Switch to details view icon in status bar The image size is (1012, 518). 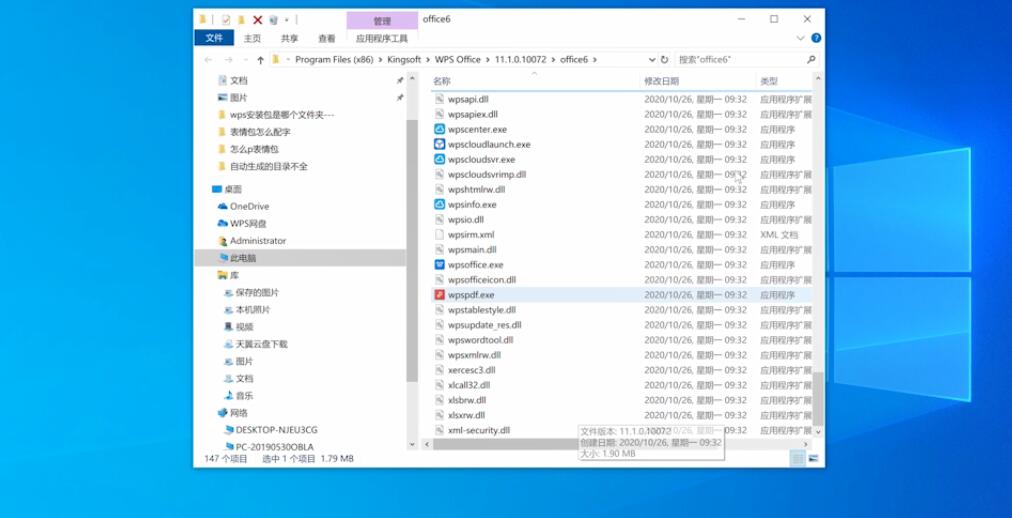(x=798, y=459)
